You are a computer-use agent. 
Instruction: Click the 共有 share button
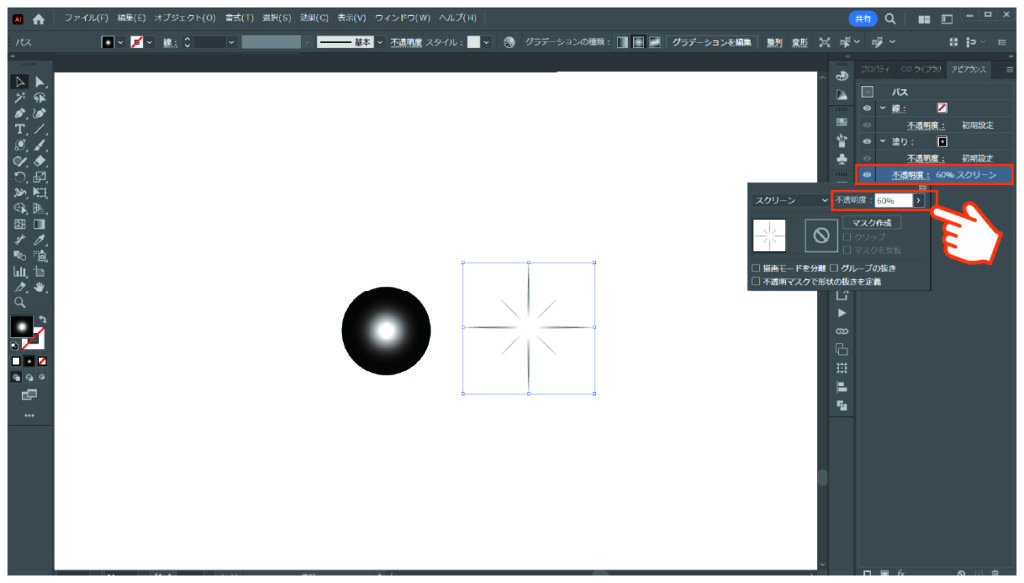click(x=863, y=19)
